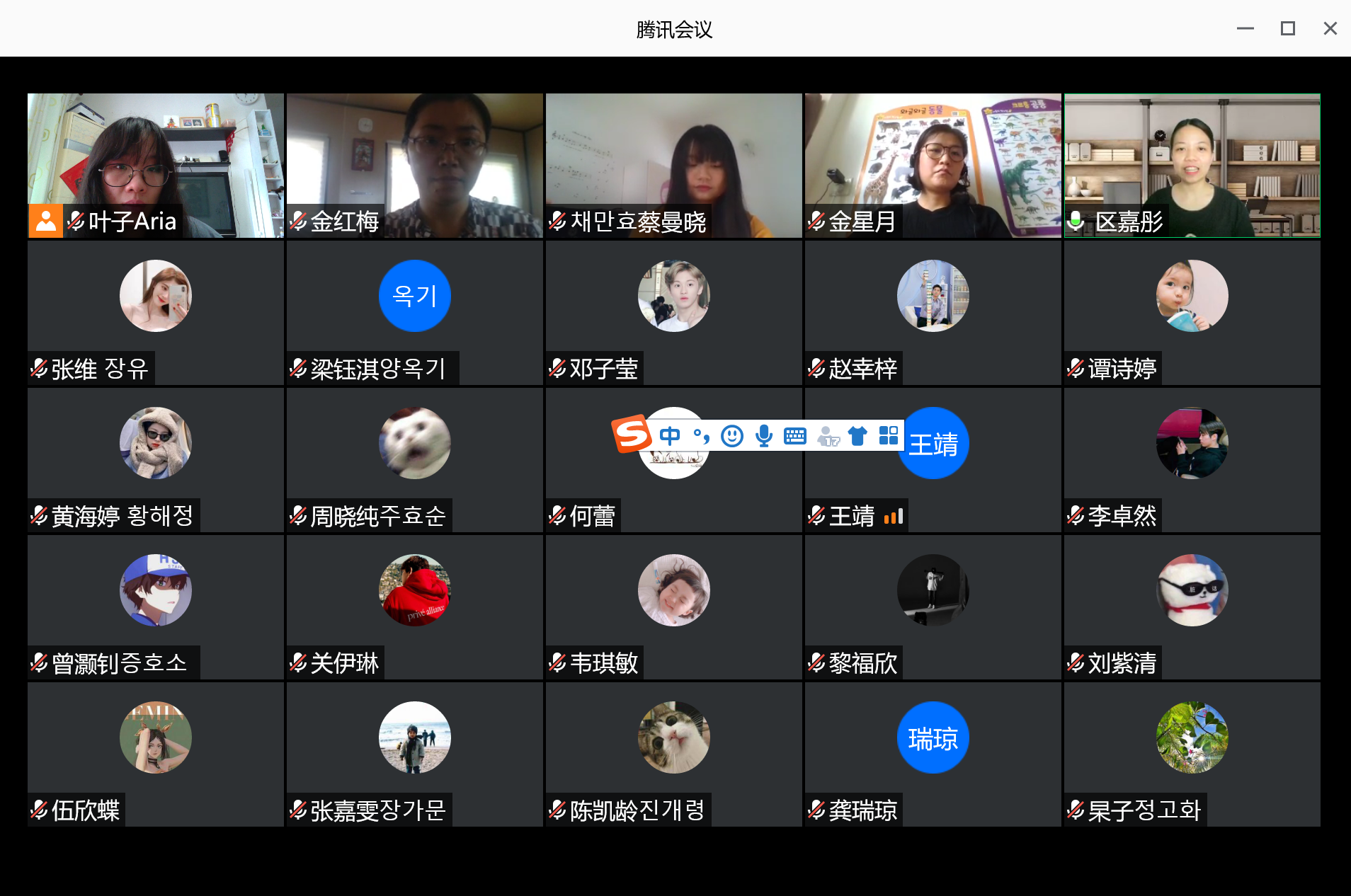Click the blue 瑞琼 avatar circle
Viewport: 1351px width, 896px height.
933,737
